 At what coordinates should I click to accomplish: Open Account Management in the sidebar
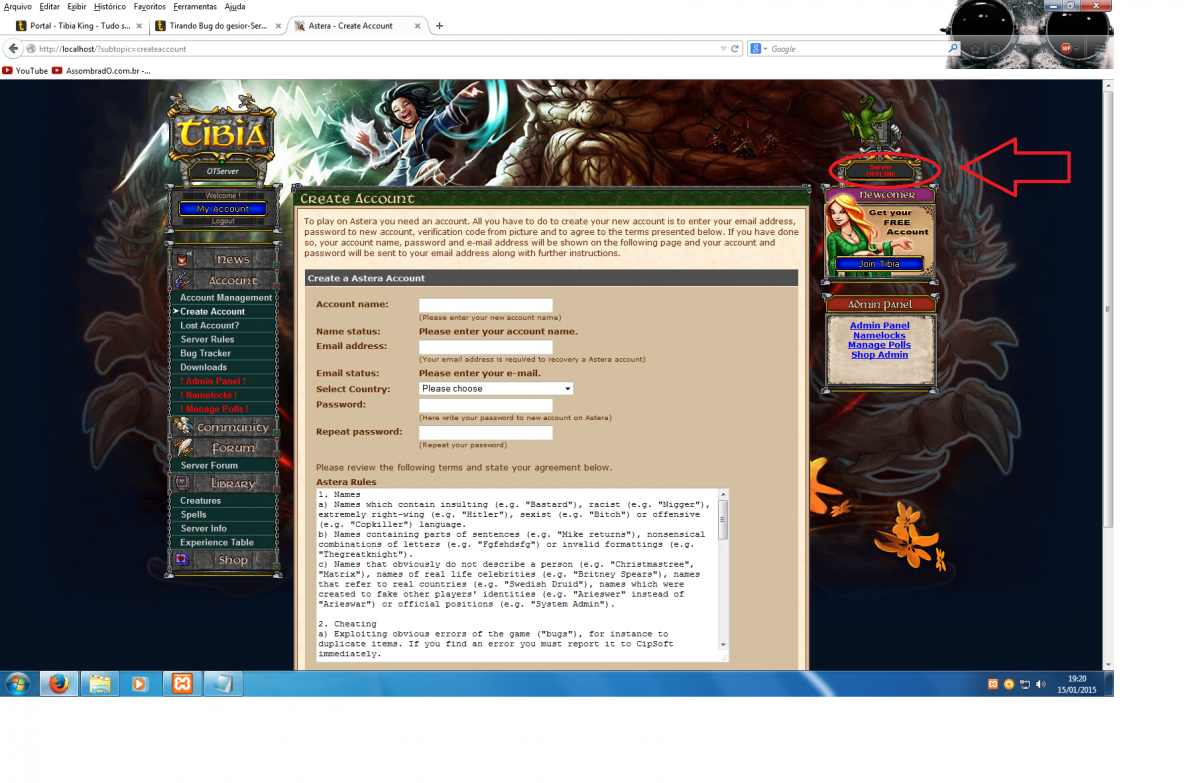click(226, 298)
